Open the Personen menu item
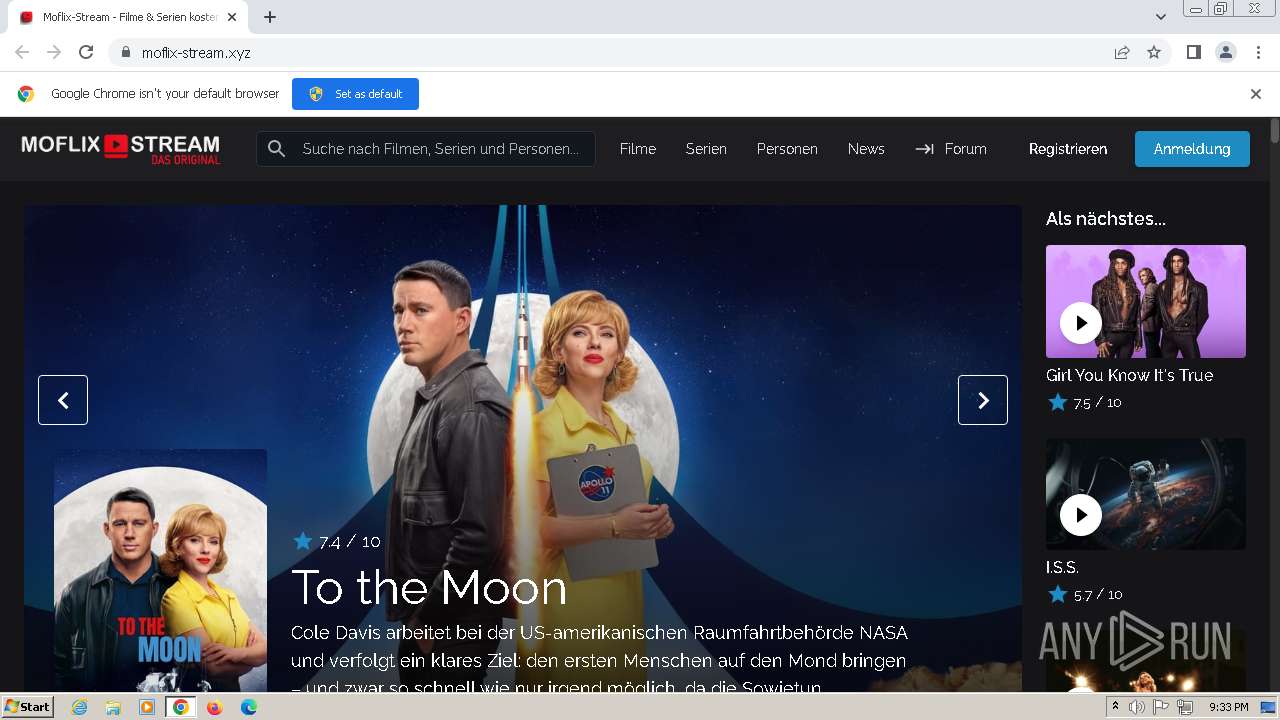 787,149
